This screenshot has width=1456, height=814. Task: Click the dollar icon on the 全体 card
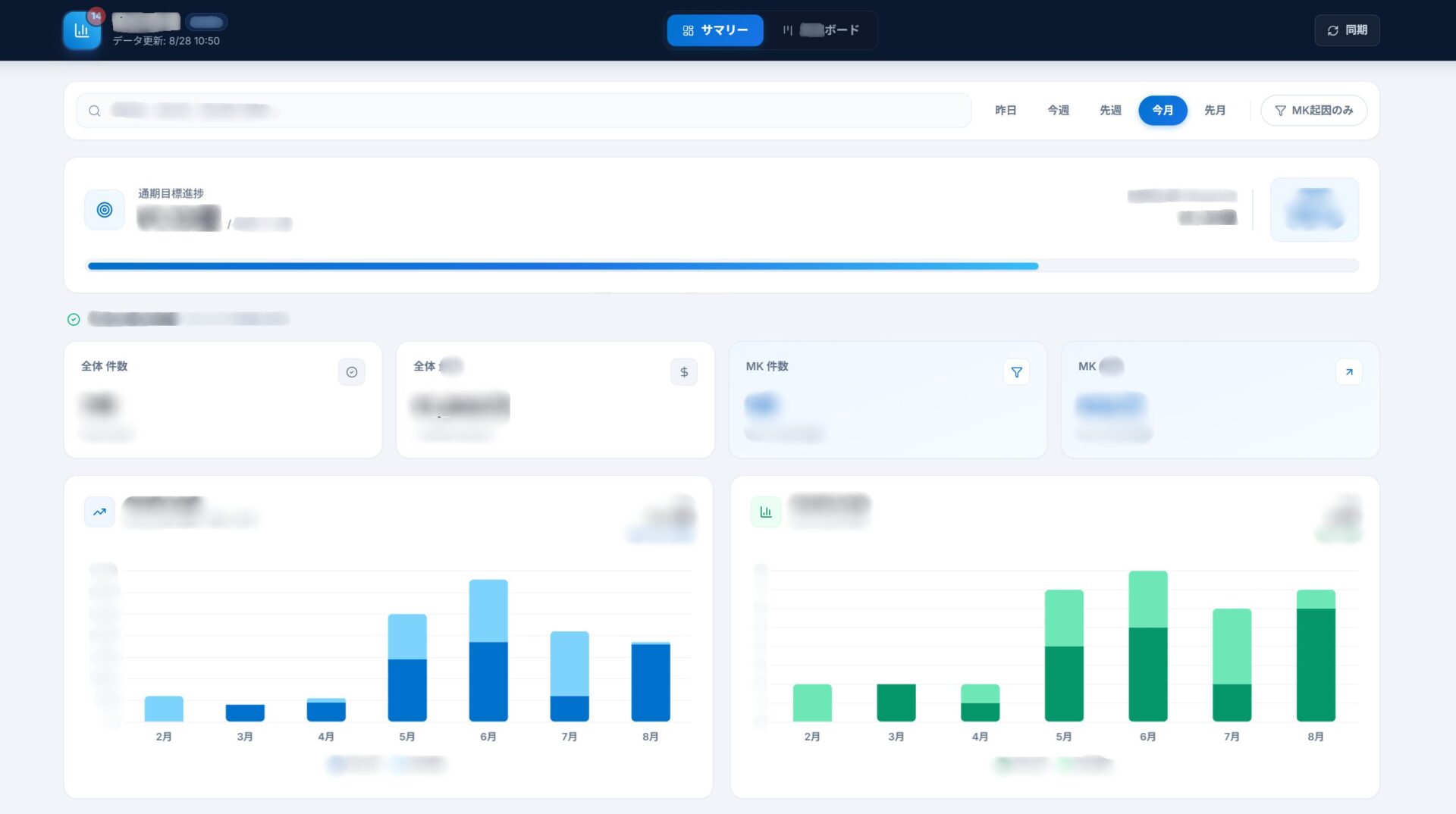[684, 372]
